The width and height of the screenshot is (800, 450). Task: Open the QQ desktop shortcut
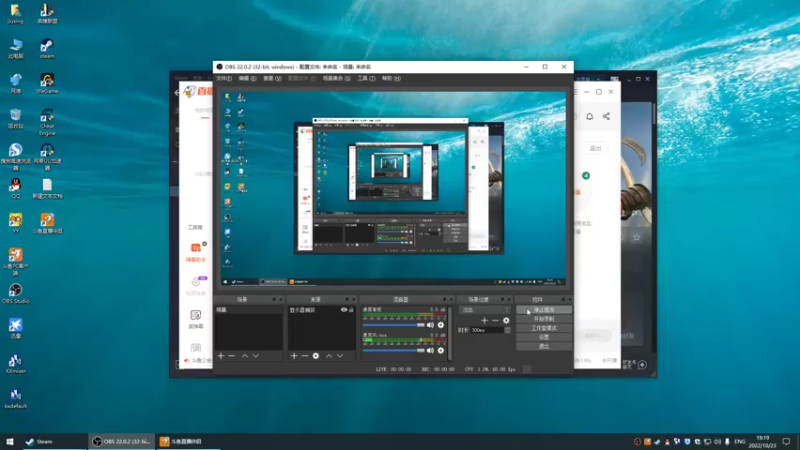point(15,189)
